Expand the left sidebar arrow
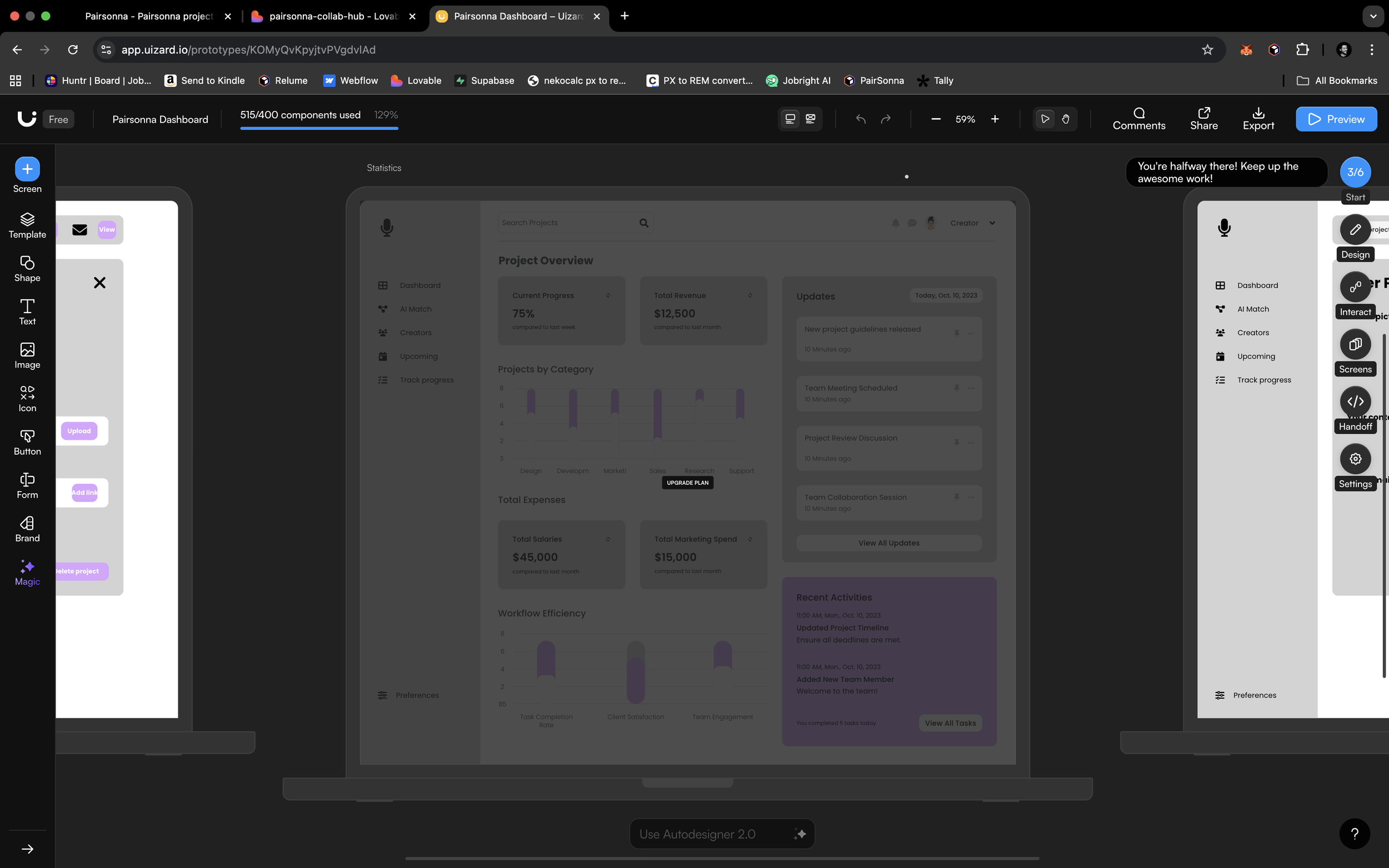Image resolution: width=1389 pixels, height=868 pixels. [x=27, y=849]
